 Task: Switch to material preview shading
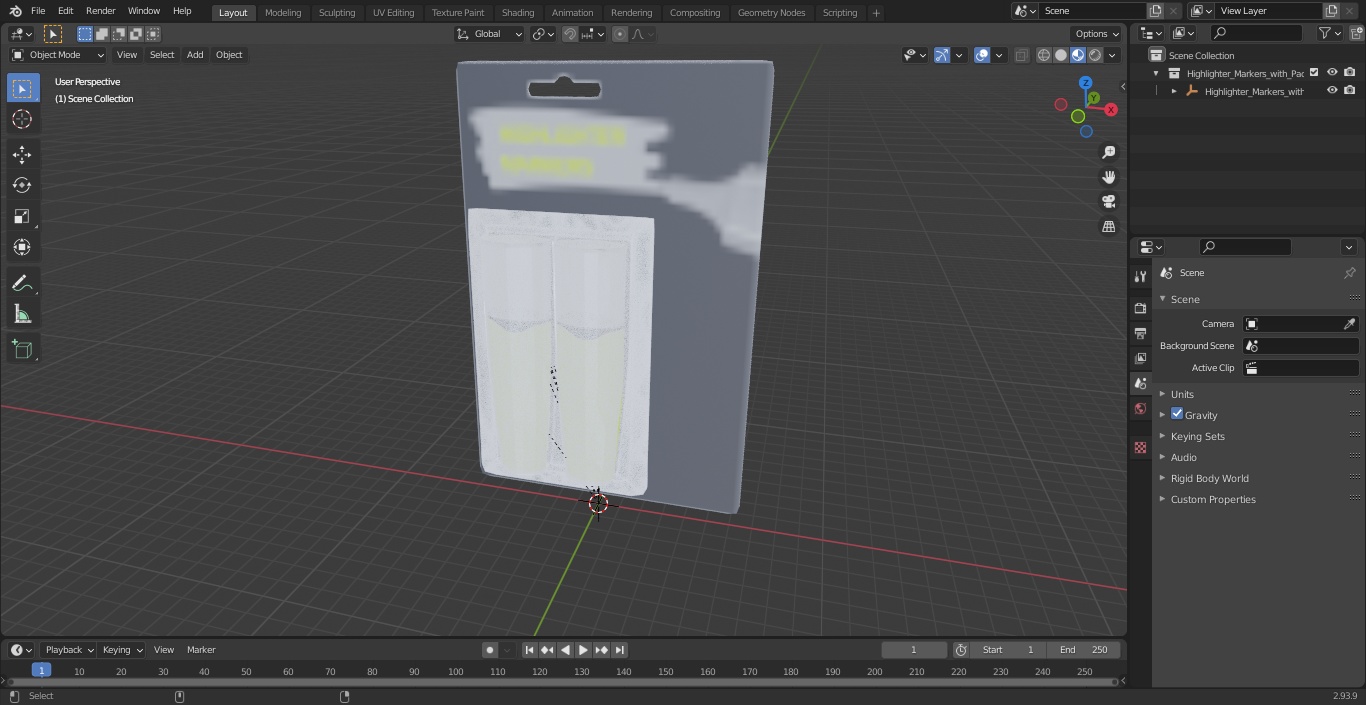point(1078,55)
